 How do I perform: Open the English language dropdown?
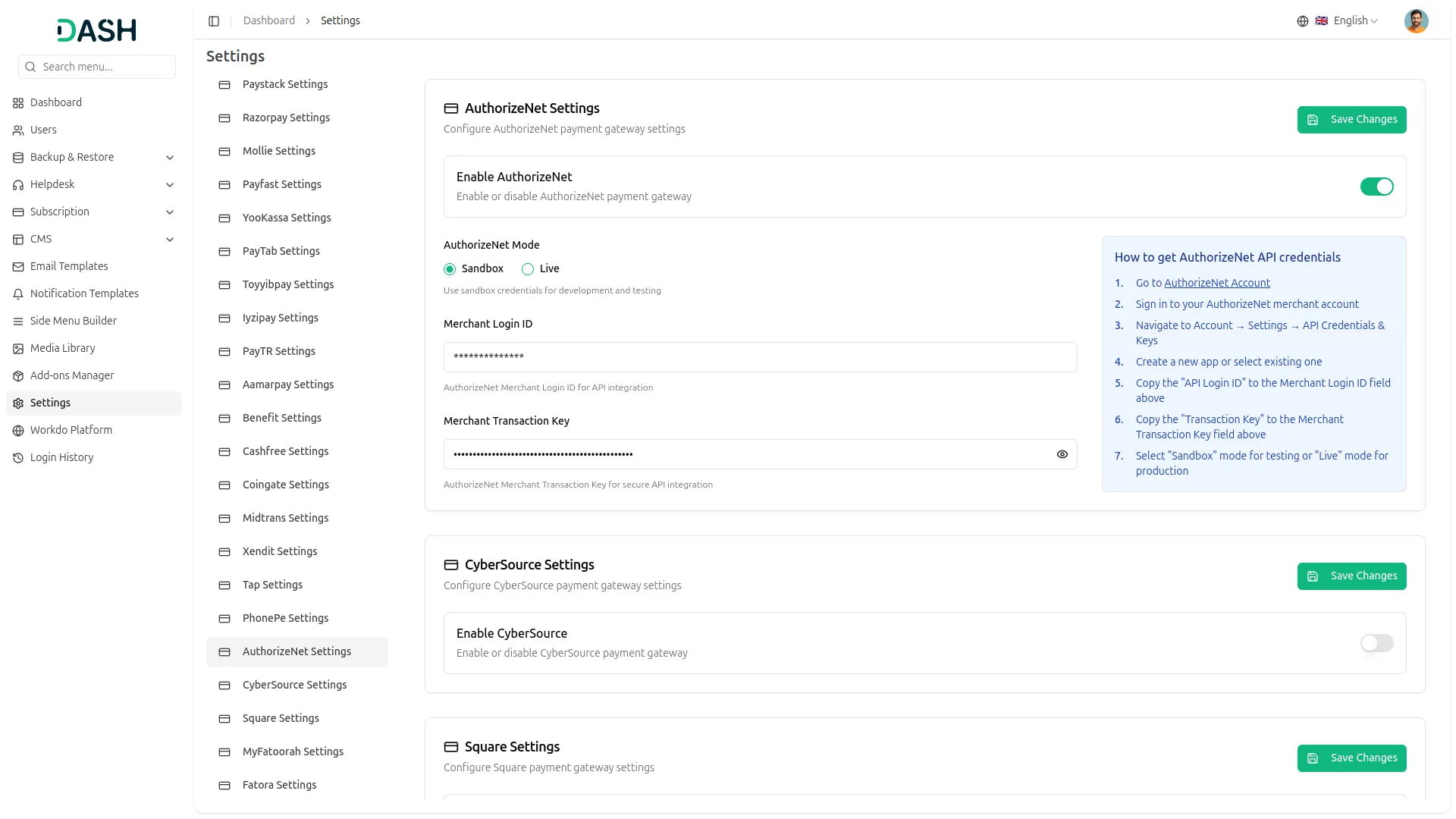[x=1347, y=21]
